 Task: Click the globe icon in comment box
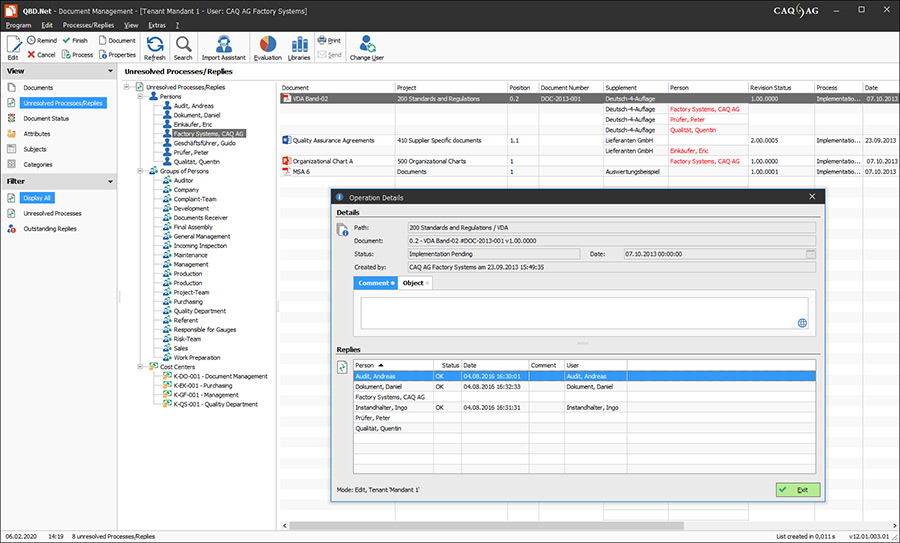point(802,323)
